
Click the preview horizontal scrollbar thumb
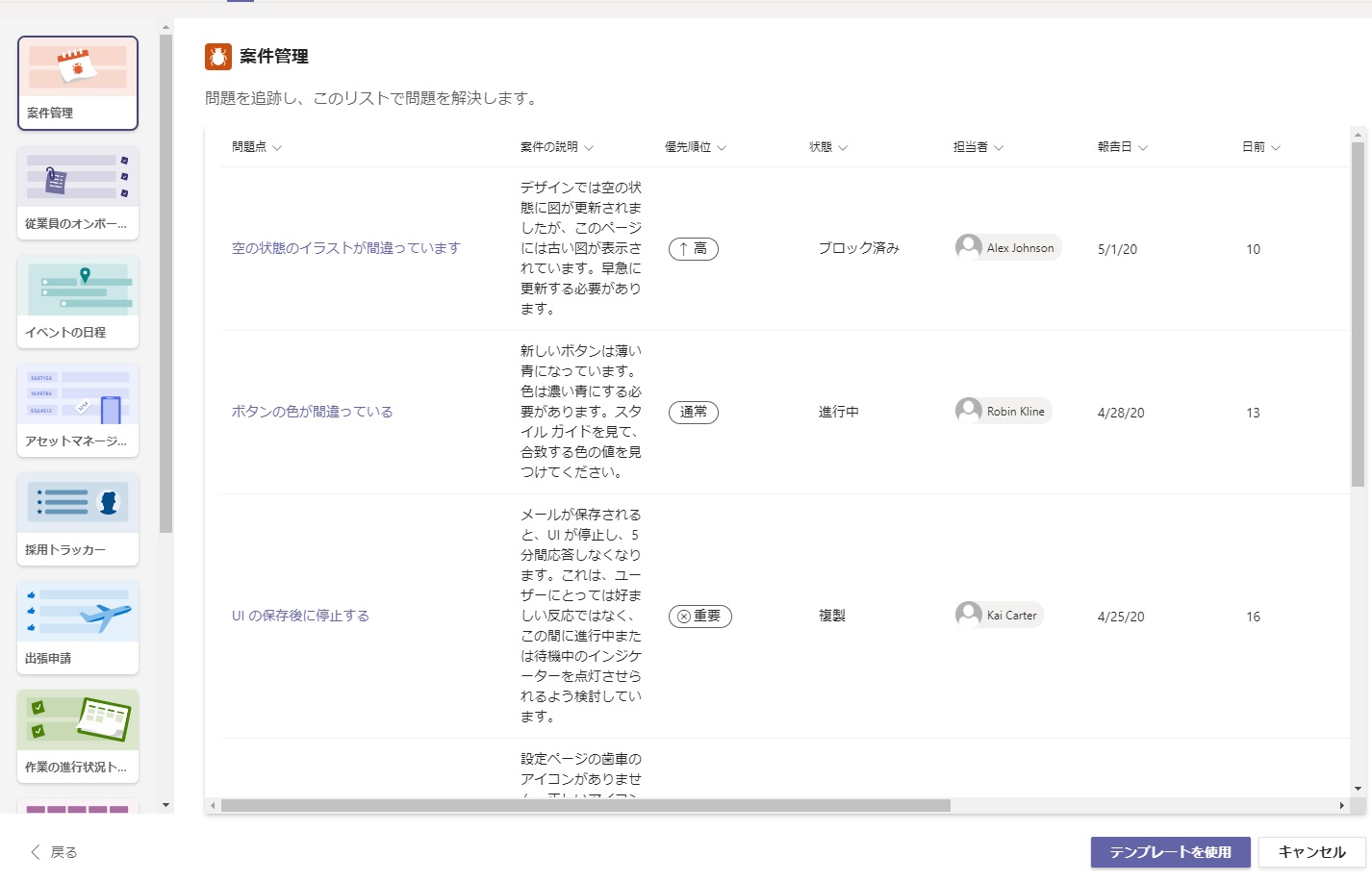586,806
